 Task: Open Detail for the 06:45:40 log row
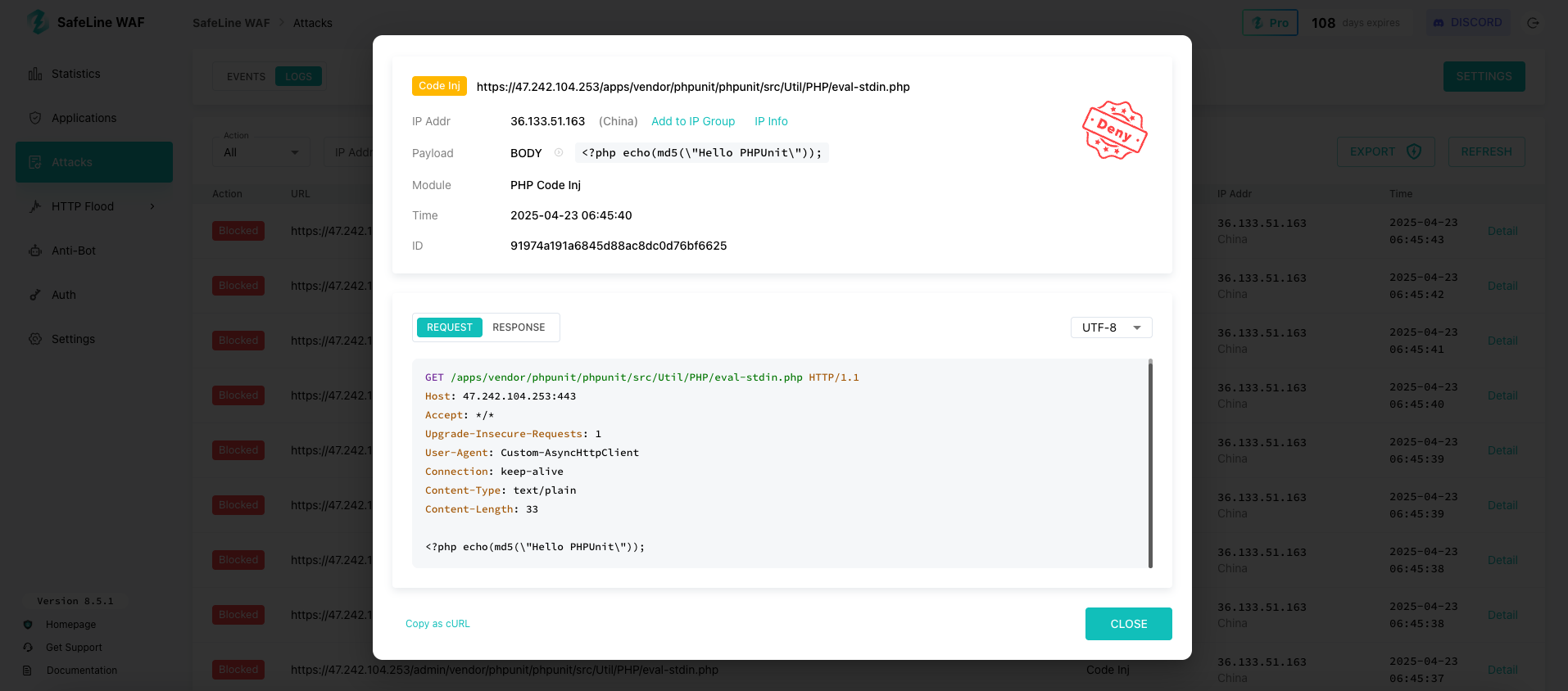click(1502, 395)
